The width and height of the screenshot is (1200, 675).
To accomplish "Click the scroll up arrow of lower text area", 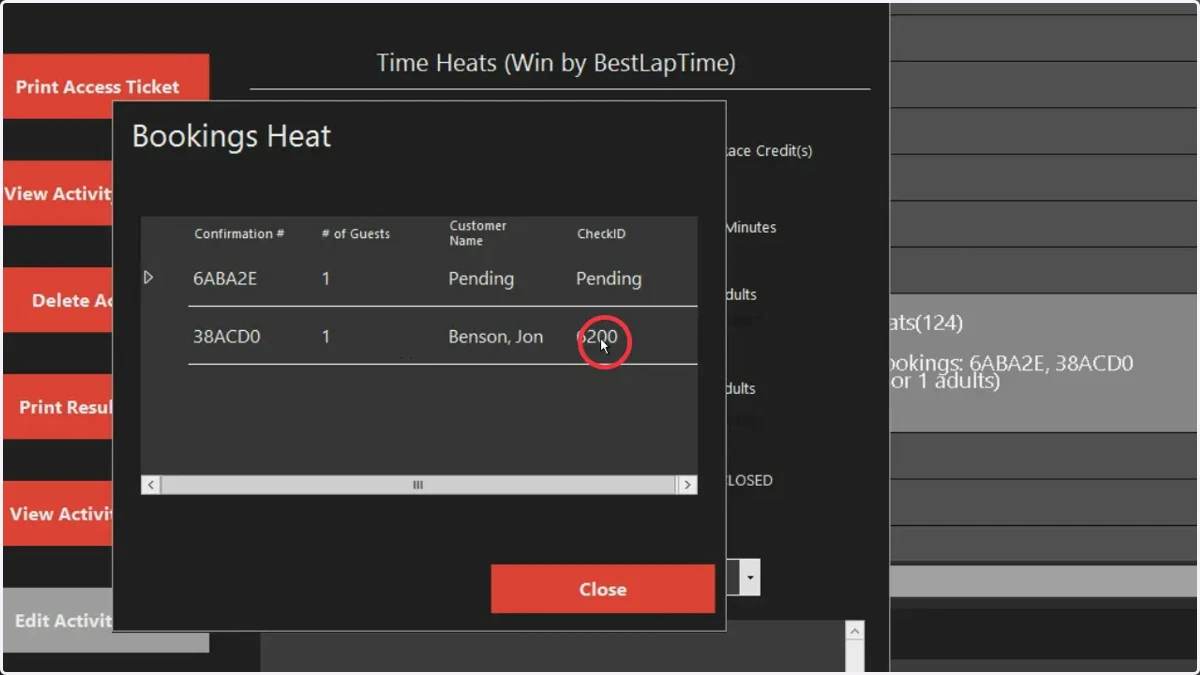I will point(854,631).
